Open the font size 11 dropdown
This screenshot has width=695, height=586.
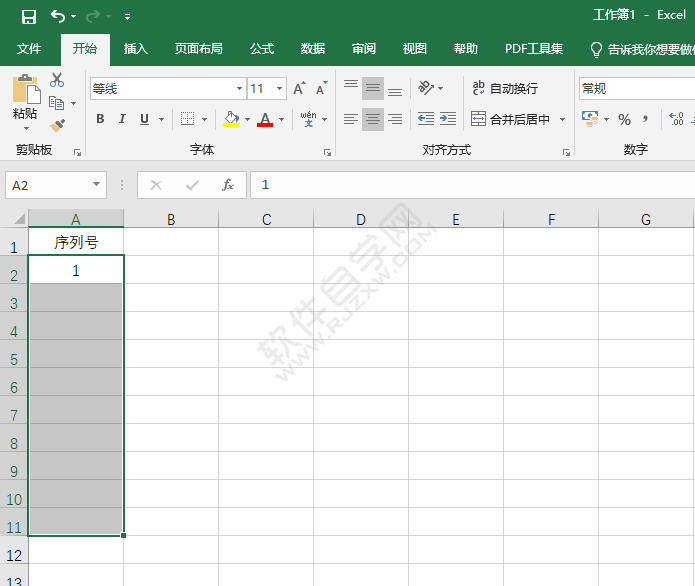(x=280, y=89)
